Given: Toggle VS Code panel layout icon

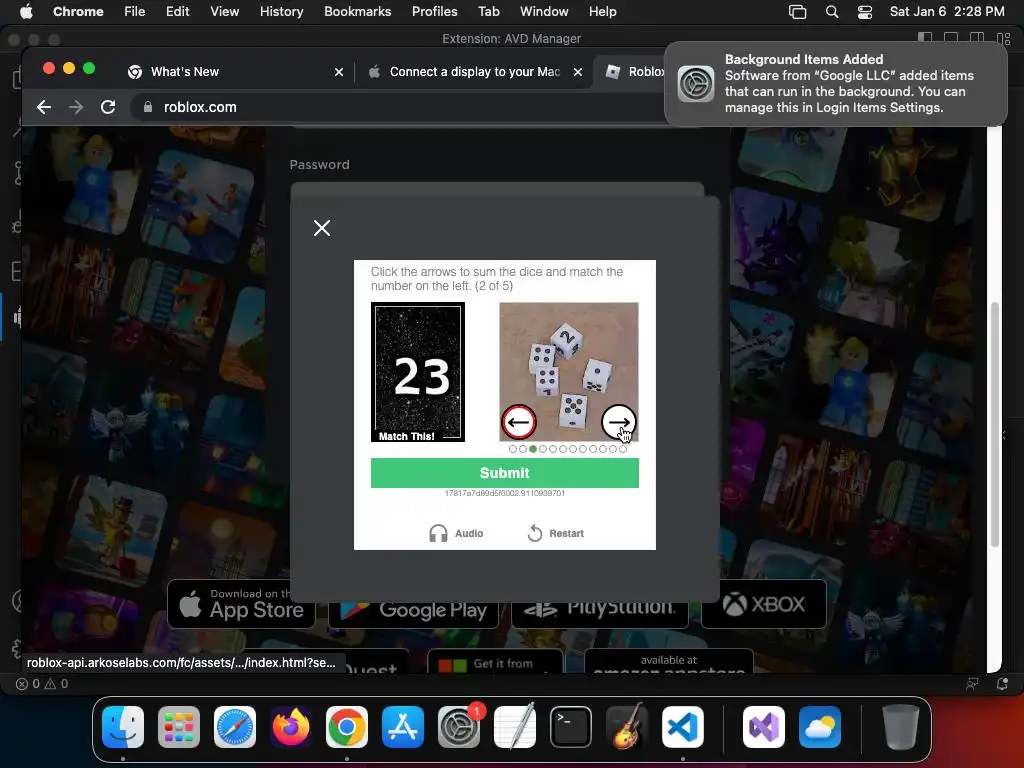Looking at the screenshot, I should pos(951,39).
